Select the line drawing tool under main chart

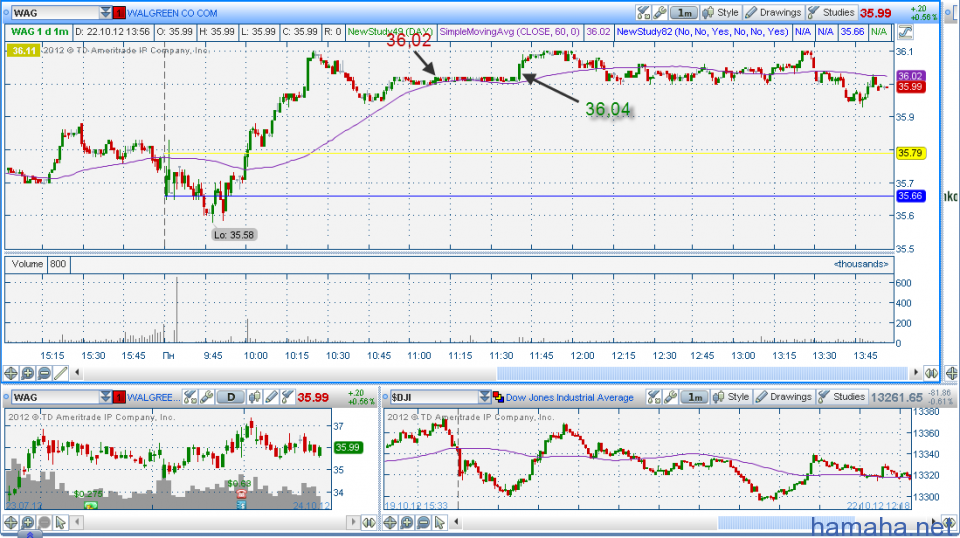tap(61, 373)
